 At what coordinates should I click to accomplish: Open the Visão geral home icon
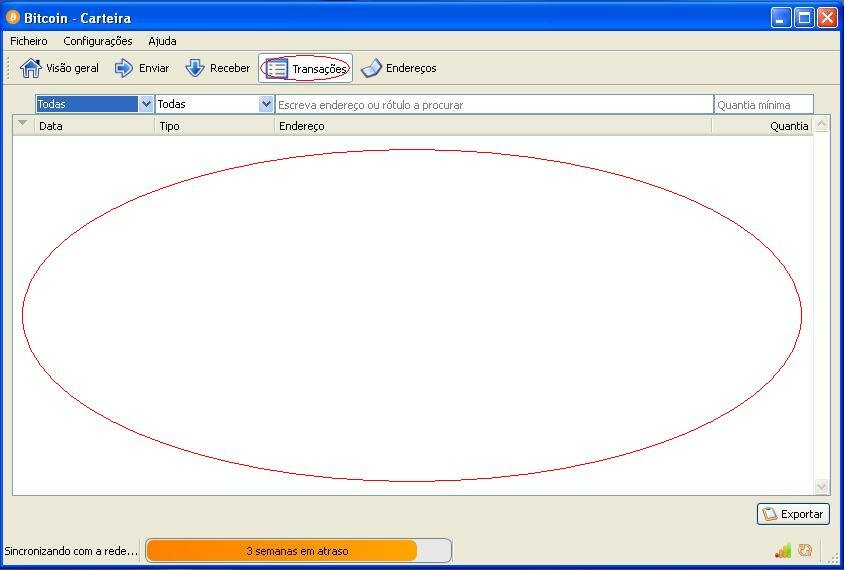tap(31, 68)
